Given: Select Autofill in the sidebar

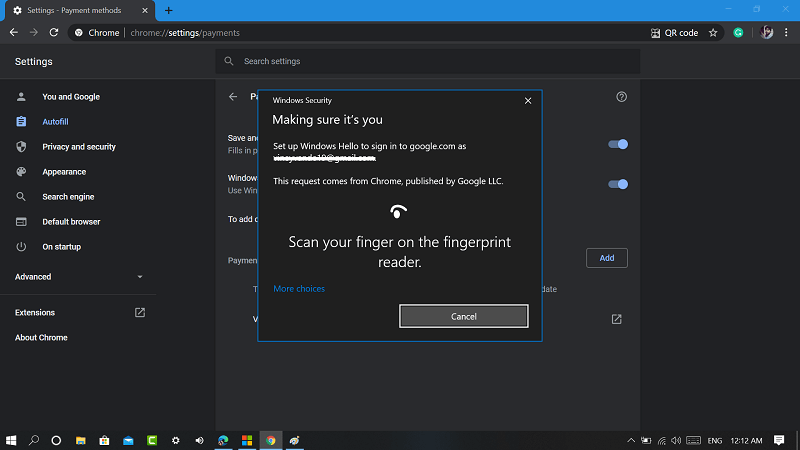Looking at the screenshot, I should pos(55,122).
